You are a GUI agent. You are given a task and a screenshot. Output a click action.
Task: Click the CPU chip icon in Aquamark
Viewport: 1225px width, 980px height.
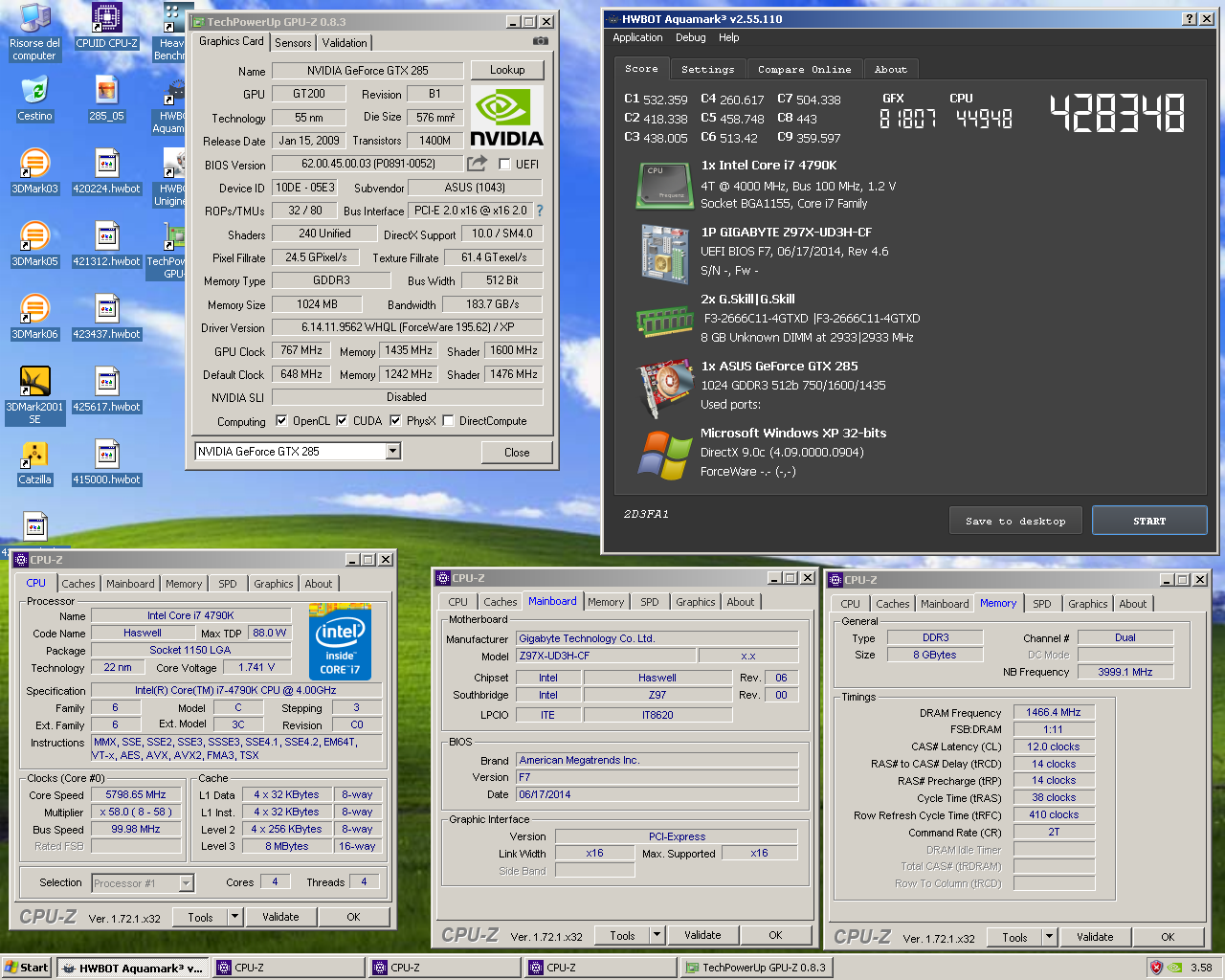664,186
